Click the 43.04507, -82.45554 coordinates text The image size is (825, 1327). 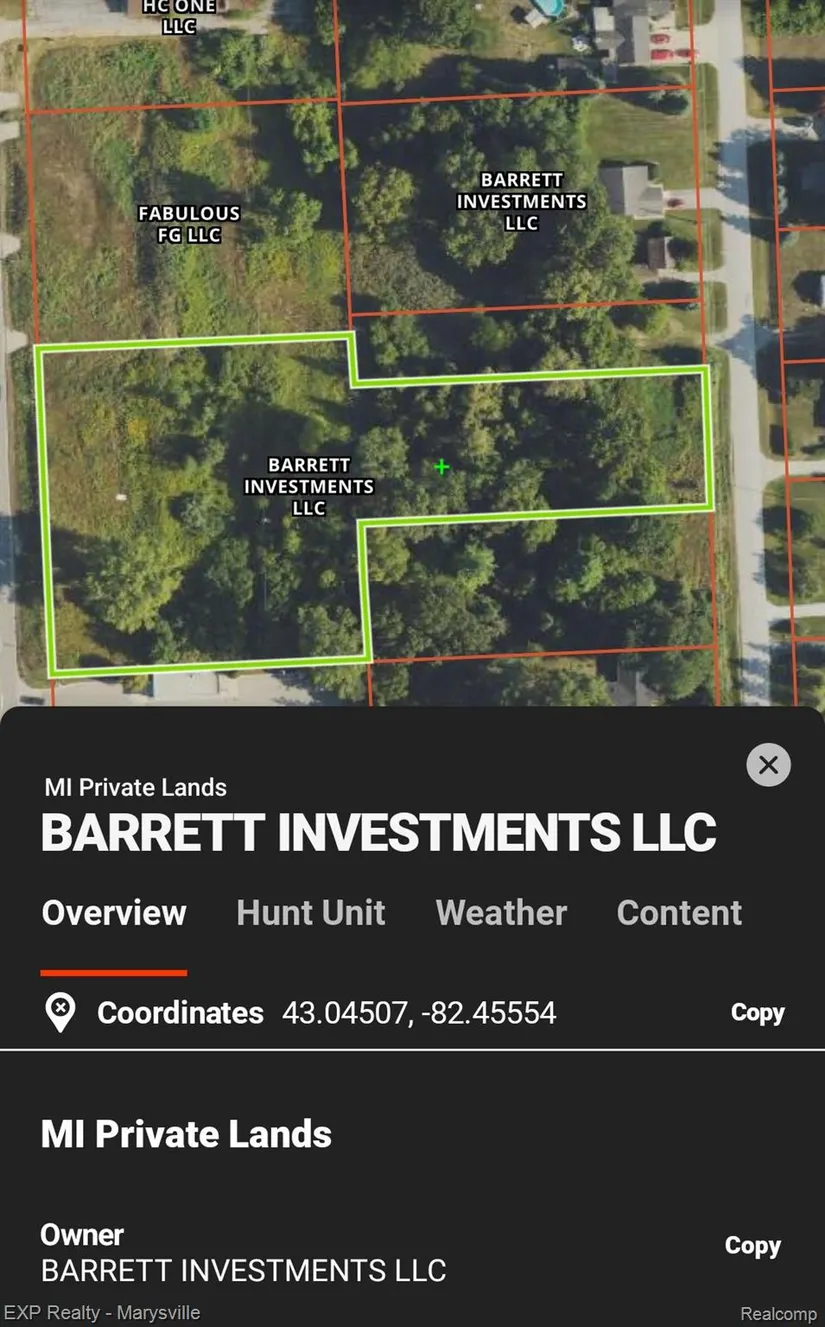click(x=419, y=1013)
